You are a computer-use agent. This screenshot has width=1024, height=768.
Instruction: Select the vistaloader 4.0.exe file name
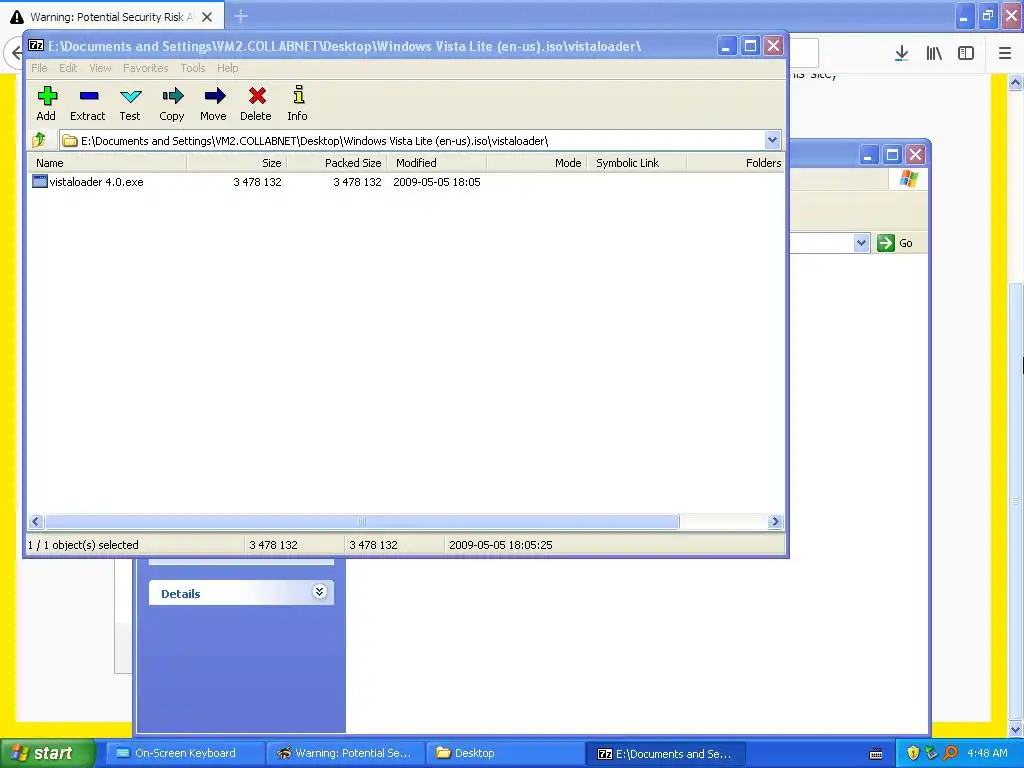pos(97,182)
